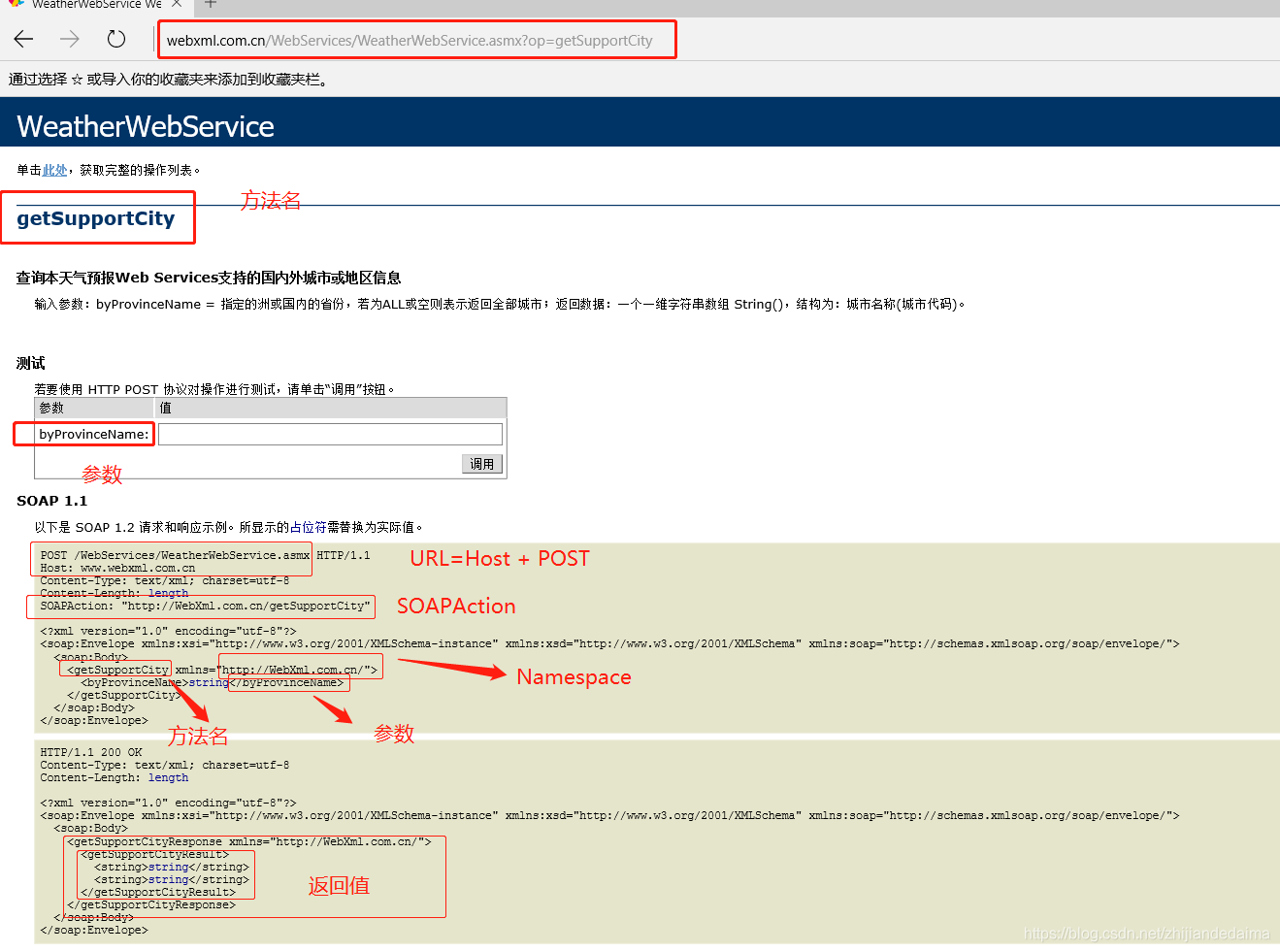
Task: Click the getSupportCityResponse opening tag line
Action: 249,841
